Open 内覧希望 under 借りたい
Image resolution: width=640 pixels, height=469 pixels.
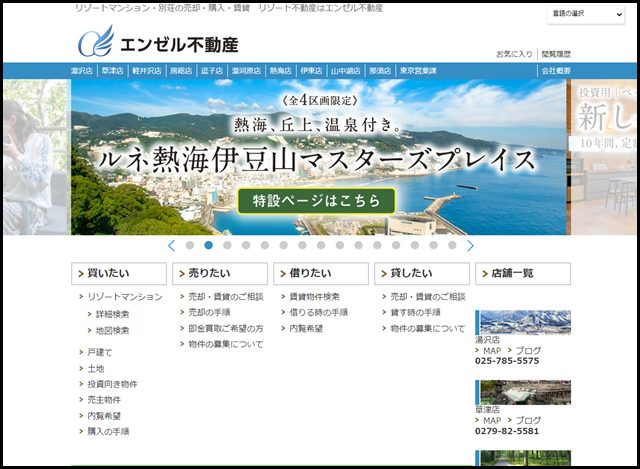[x=306, y=328]
